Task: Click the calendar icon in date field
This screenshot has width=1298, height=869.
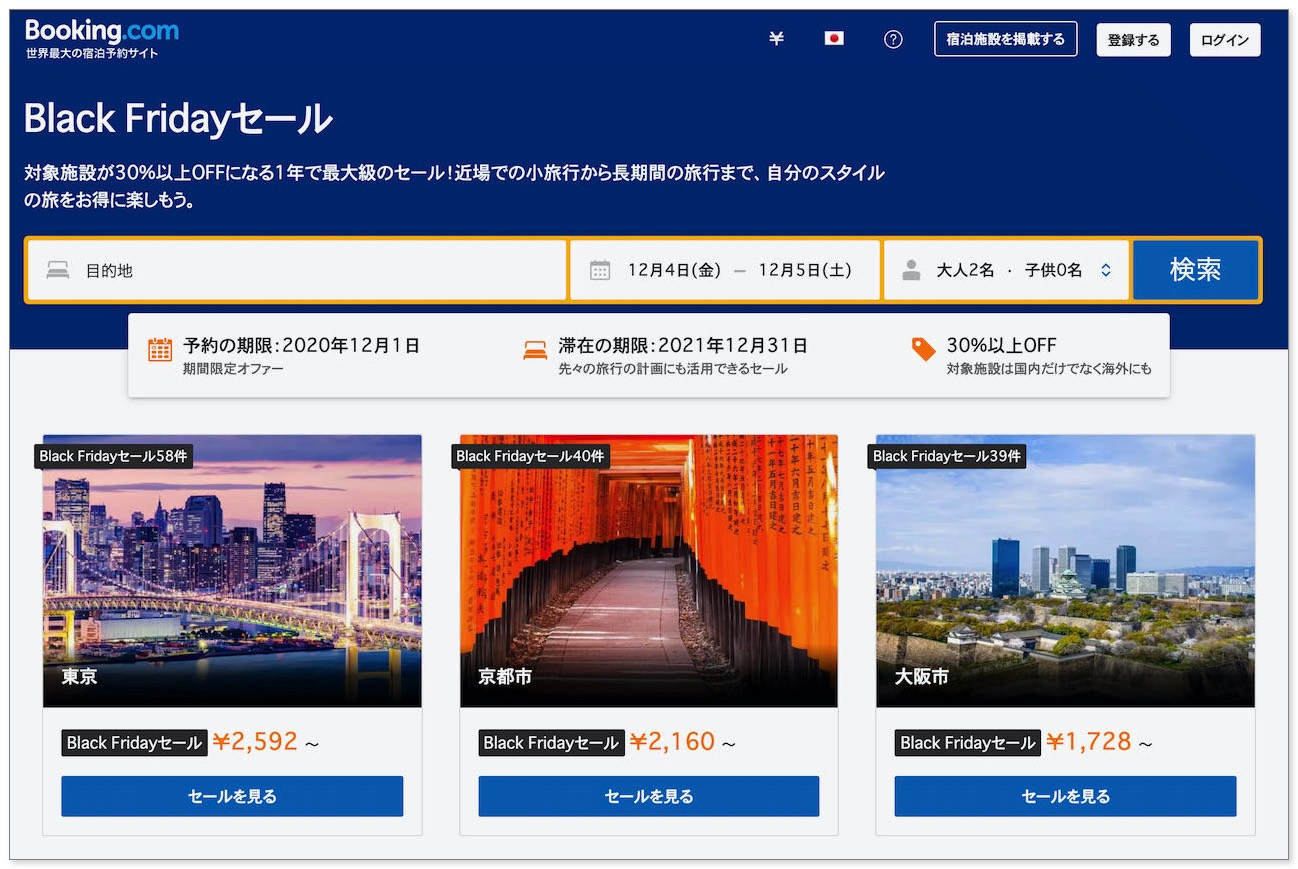Action: 600,270
